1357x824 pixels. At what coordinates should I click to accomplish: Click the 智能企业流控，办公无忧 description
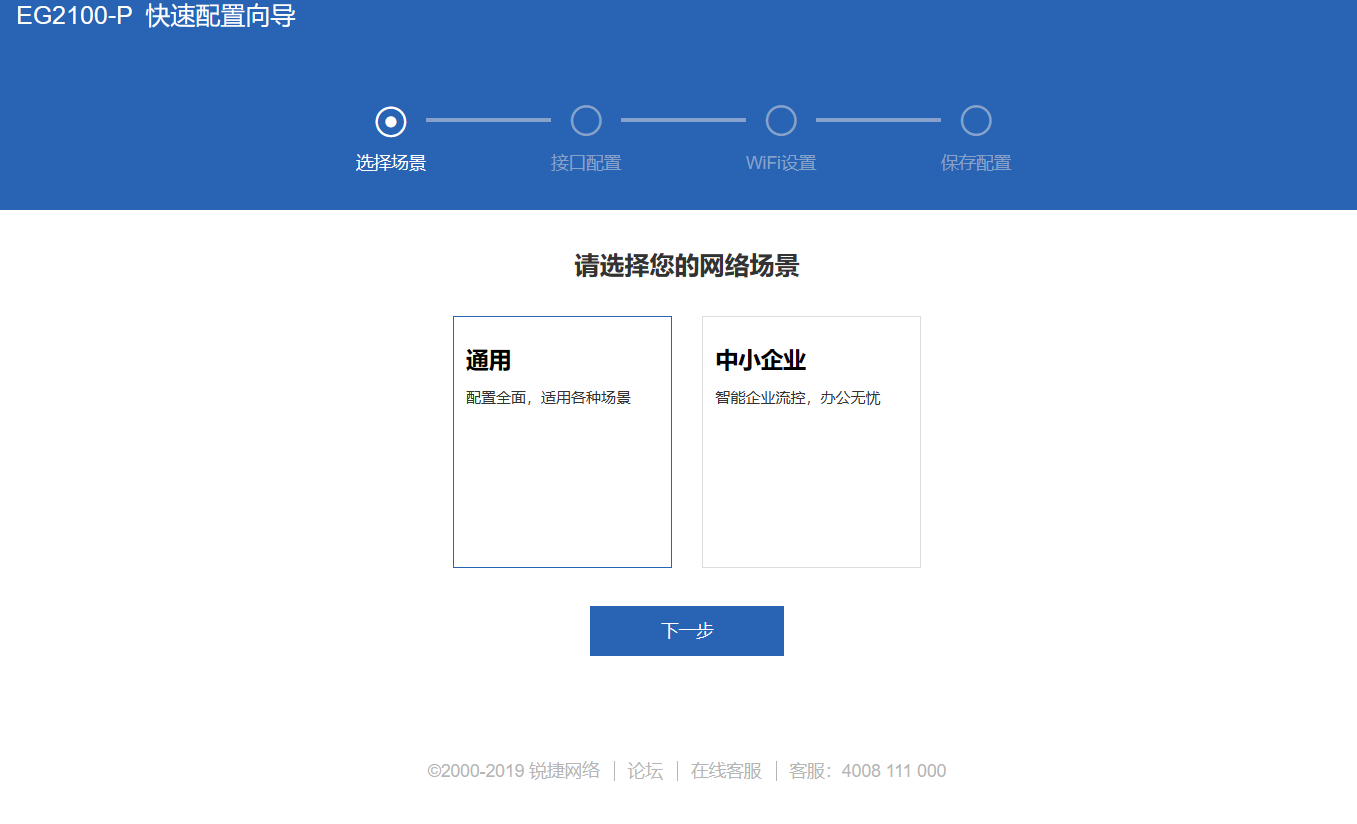click(798, 398)
